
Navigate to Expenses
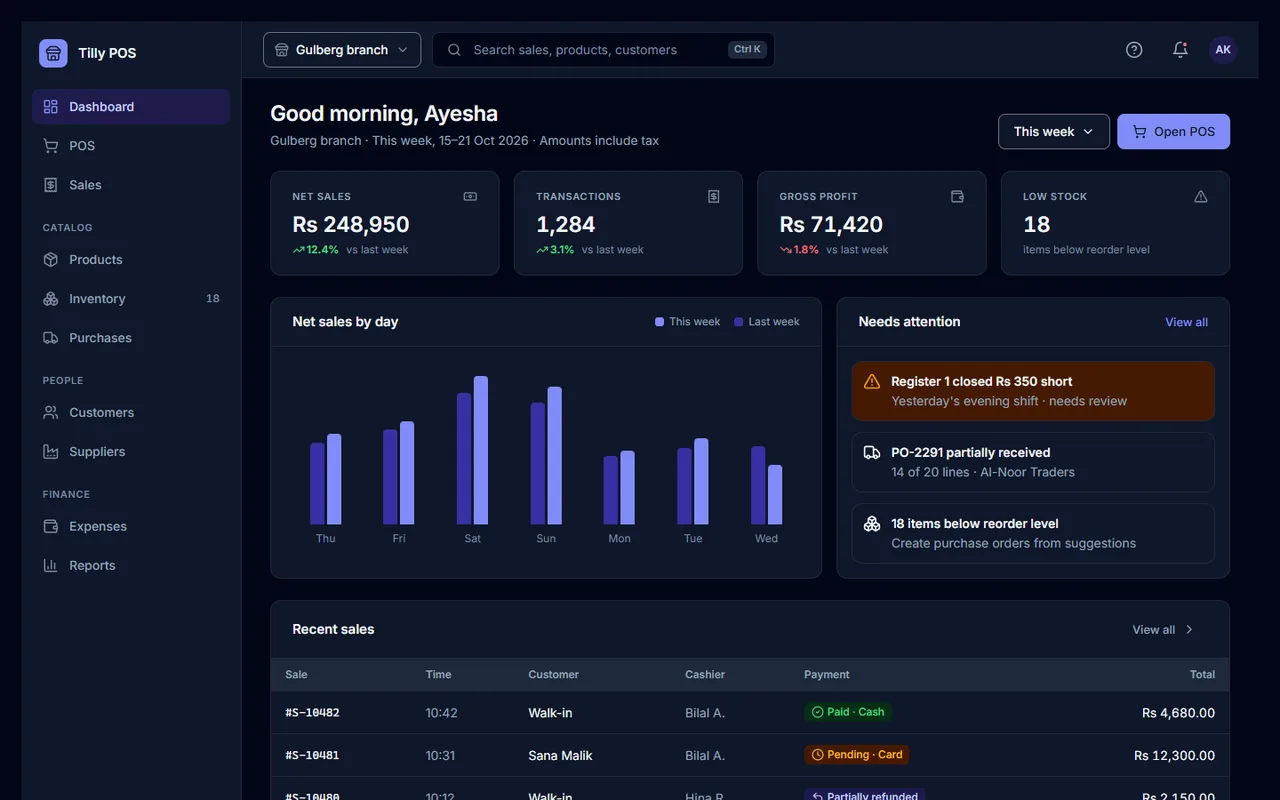point(131,527)
